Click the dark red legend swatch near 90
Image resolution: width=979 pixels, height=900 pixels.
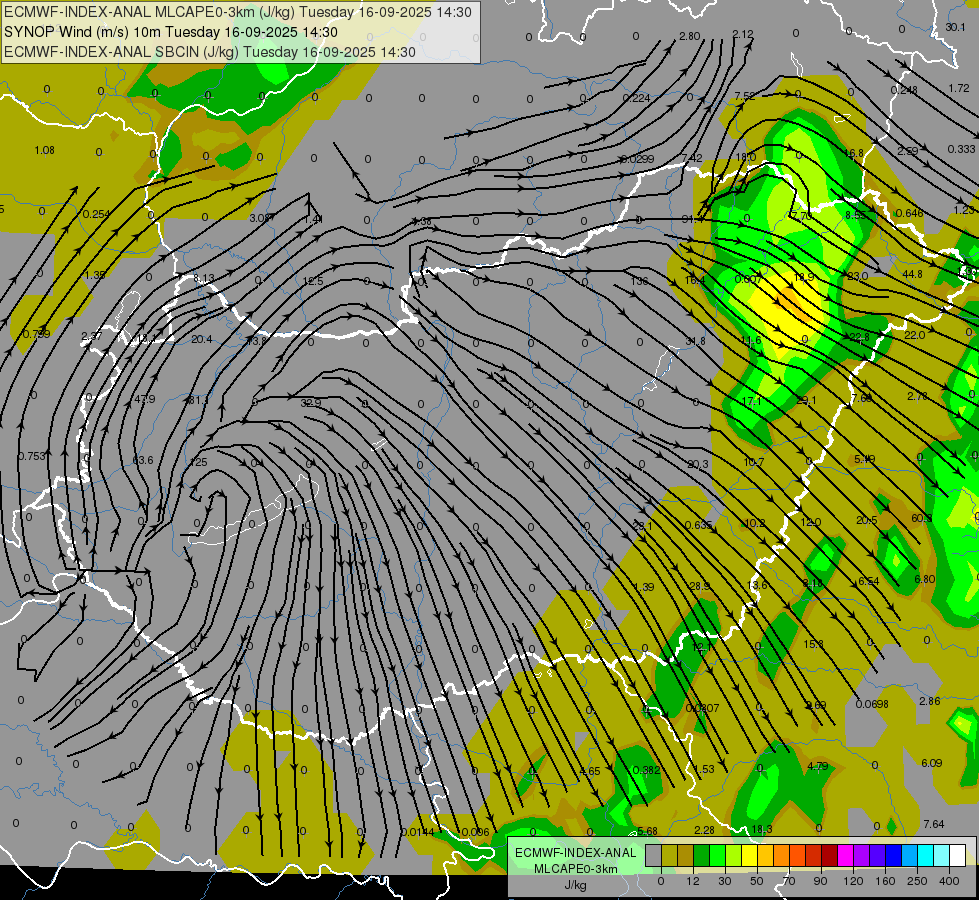830,856
